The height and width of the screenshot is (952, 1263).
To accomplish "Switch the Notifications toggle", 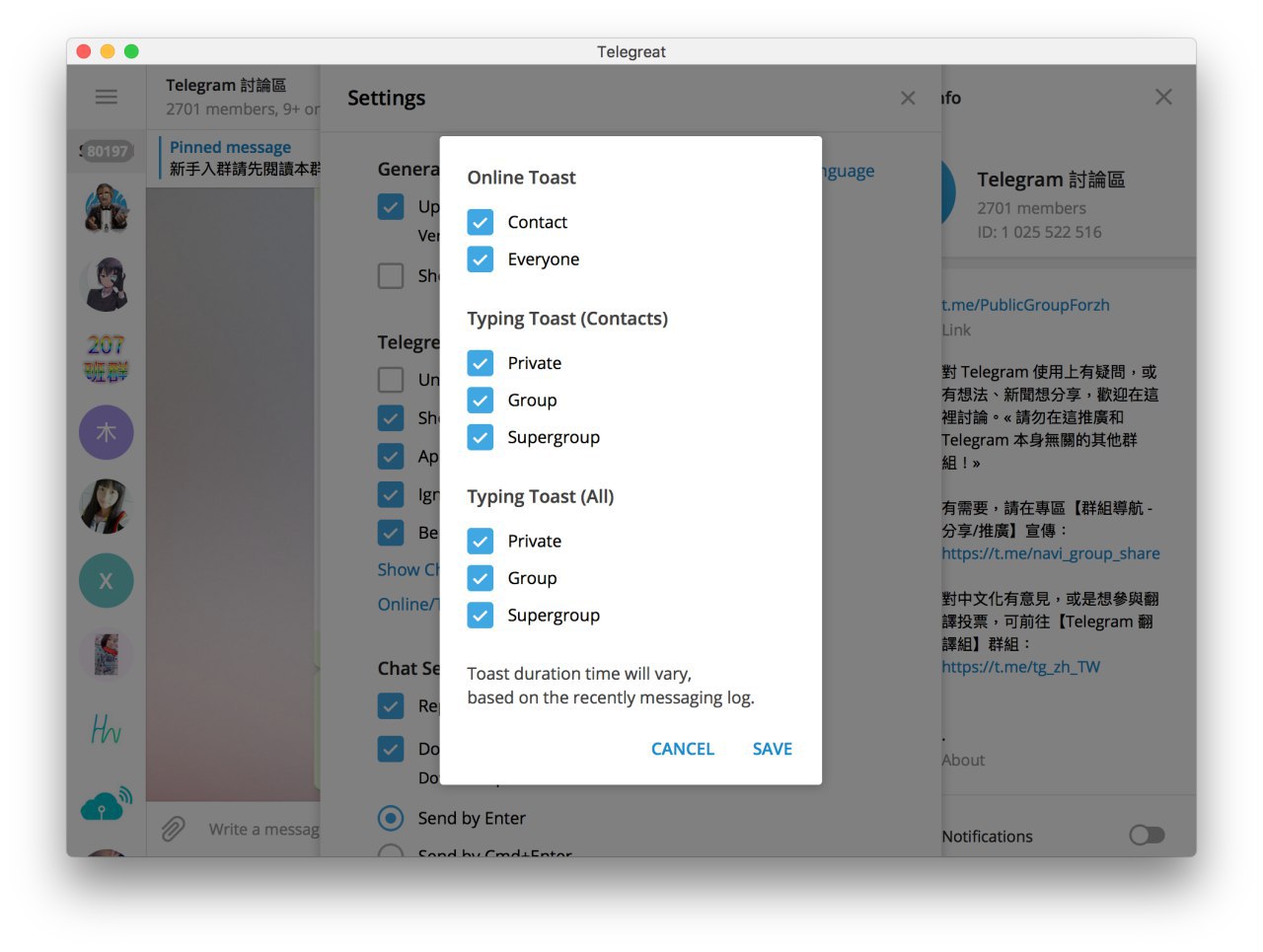I will (1147, 836).
